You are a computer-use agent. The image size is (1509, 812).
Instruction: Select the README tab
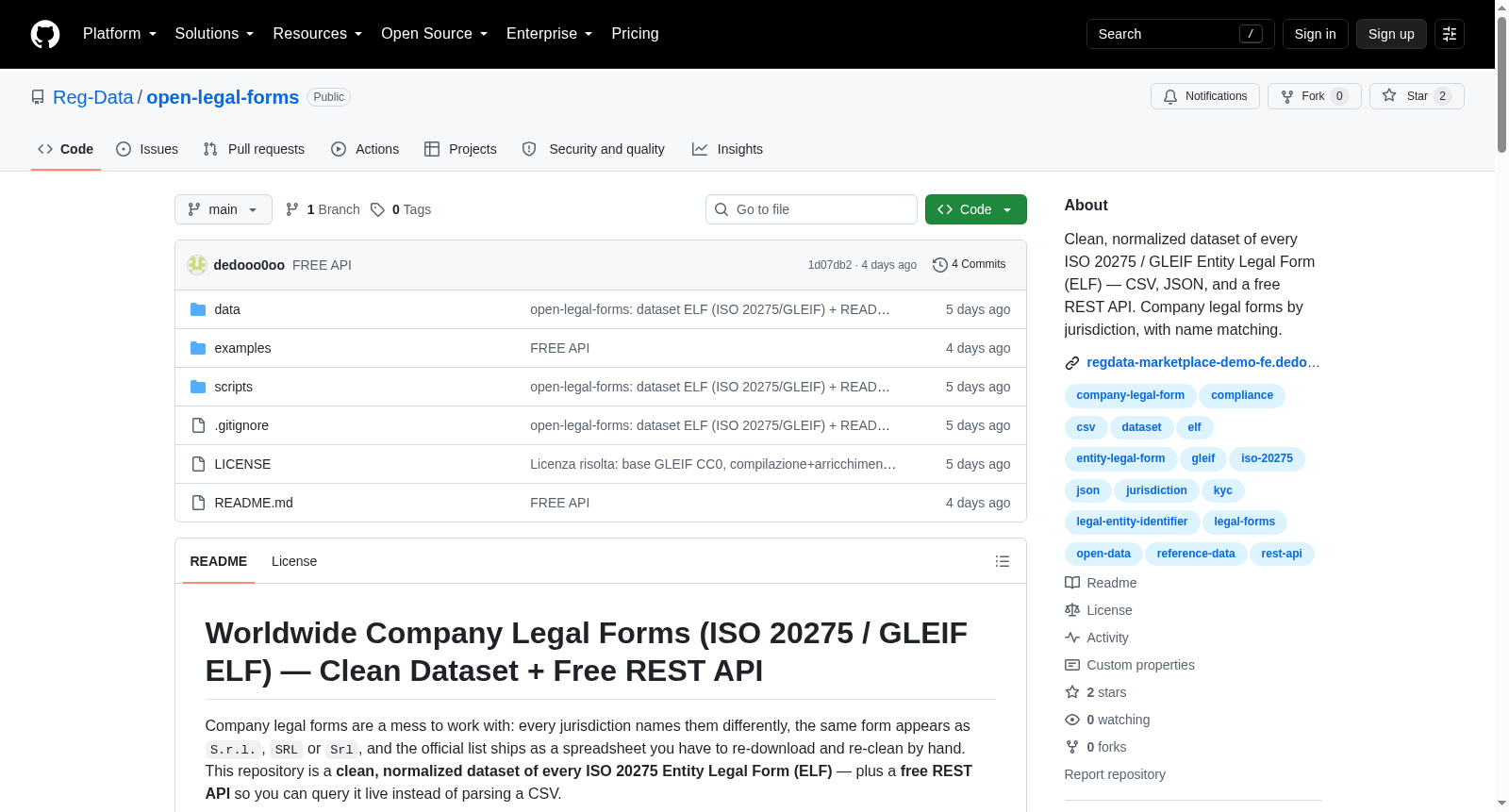click(219, 561)
